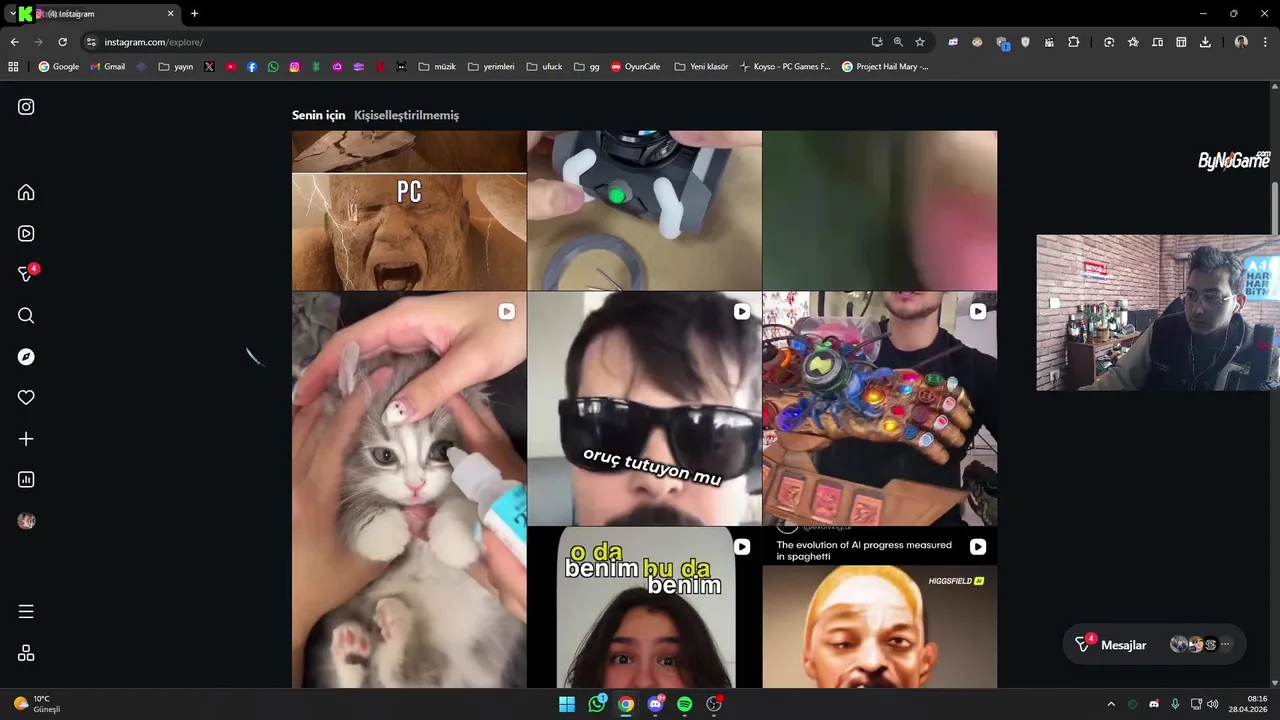
Task: Open the Facebook bookmark icon
Action: click(x=252, y=67)
